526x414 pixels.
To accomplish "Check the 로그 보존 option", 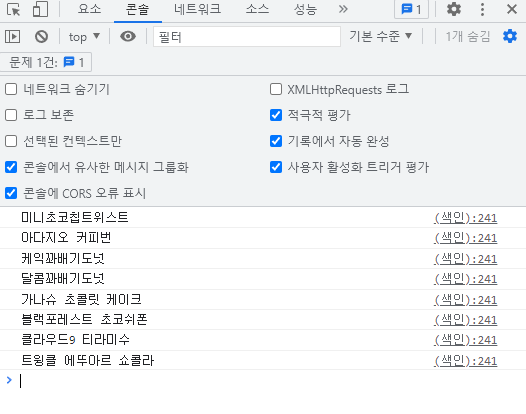I will 11,115.
